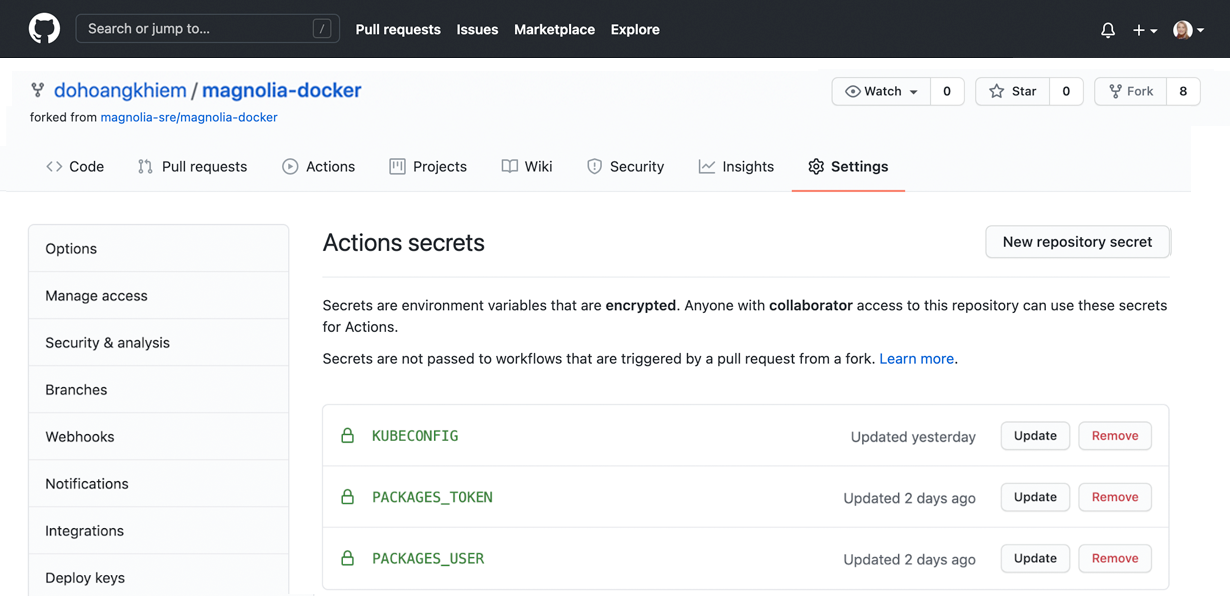Open notifications via the bell icon

coord(1107,29)
